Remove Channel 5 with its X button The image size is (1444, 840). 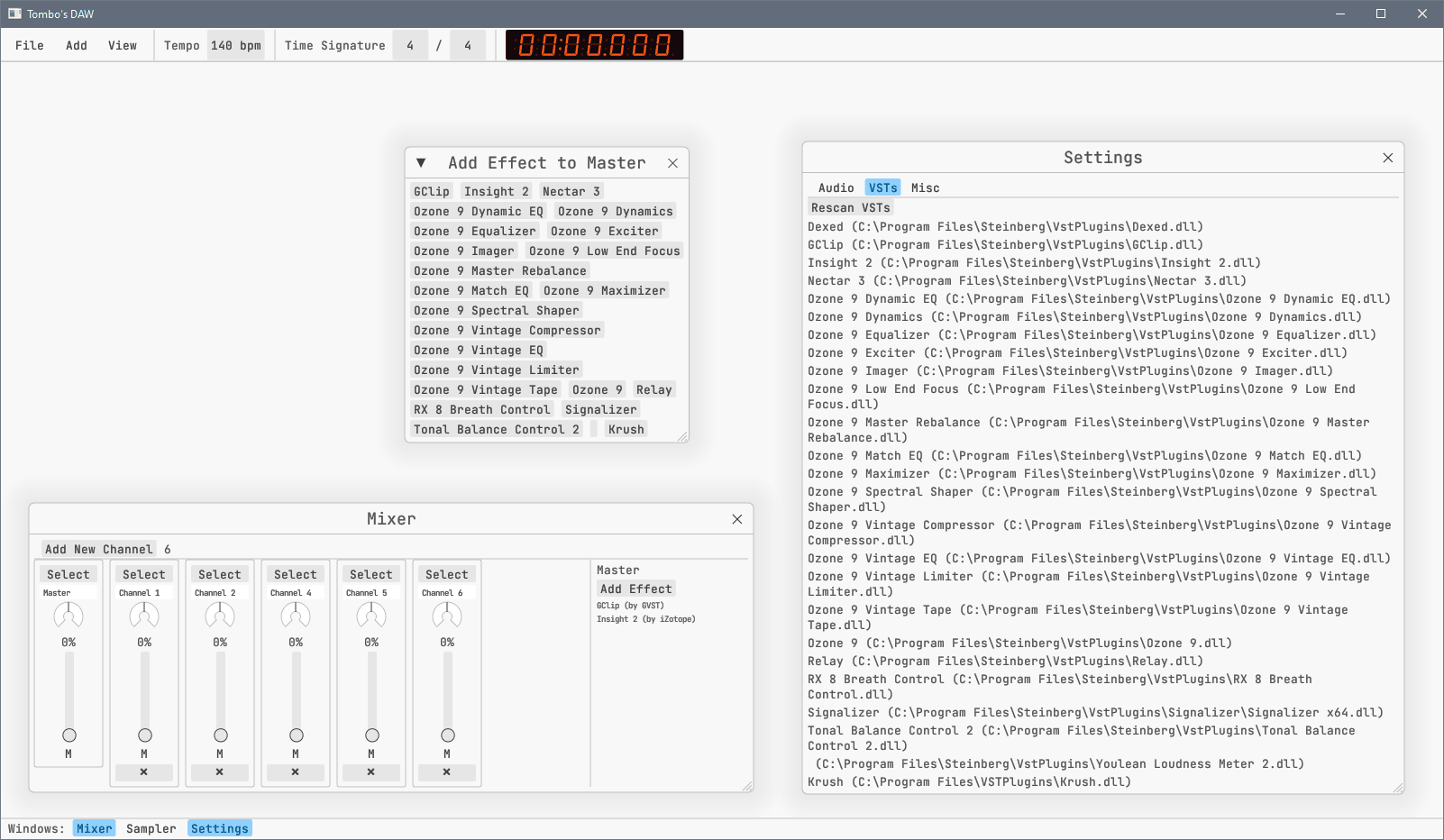click(x=371, y=772)
